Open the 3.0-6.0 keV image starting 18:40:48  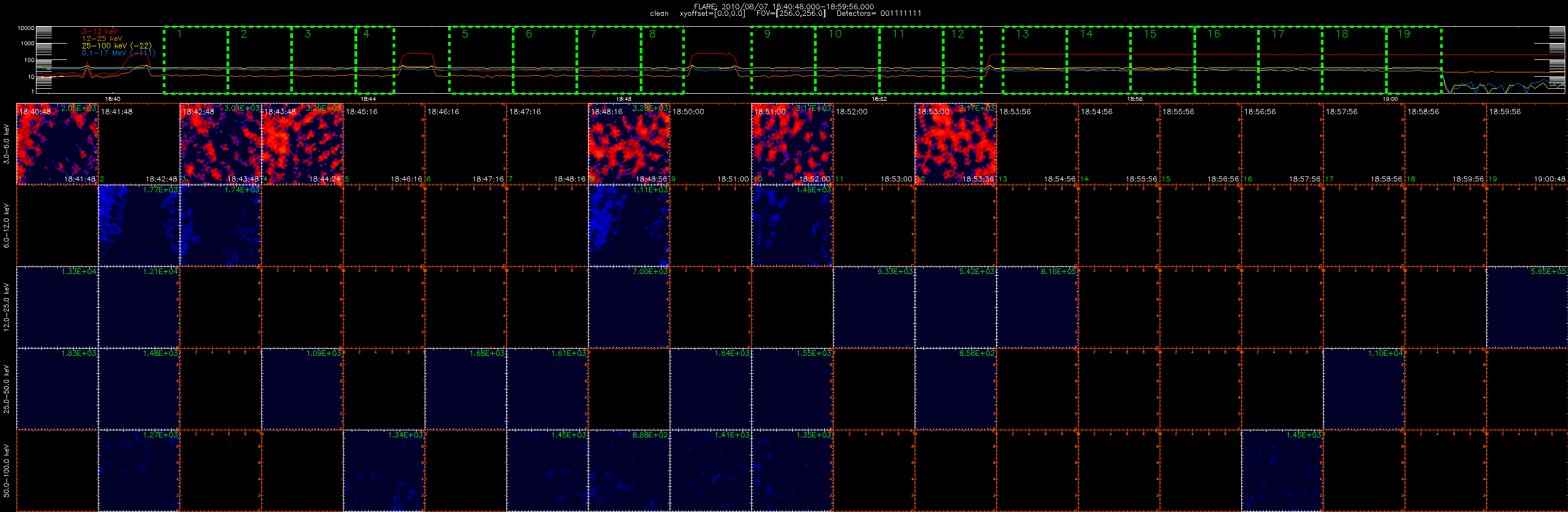point(57,144)
